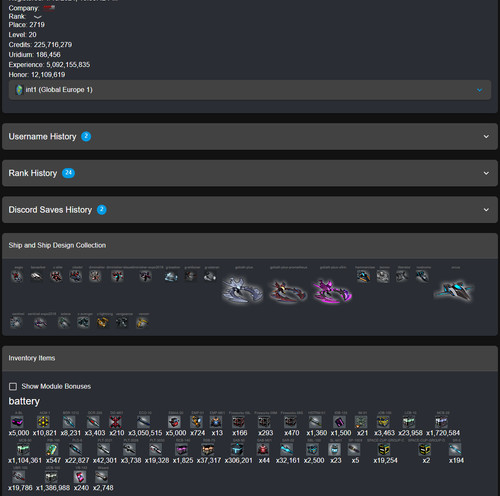Viewport: 500px width, 496px height.
Task: Click the Space Cup box icon x19,254
Action: [384, 450]
